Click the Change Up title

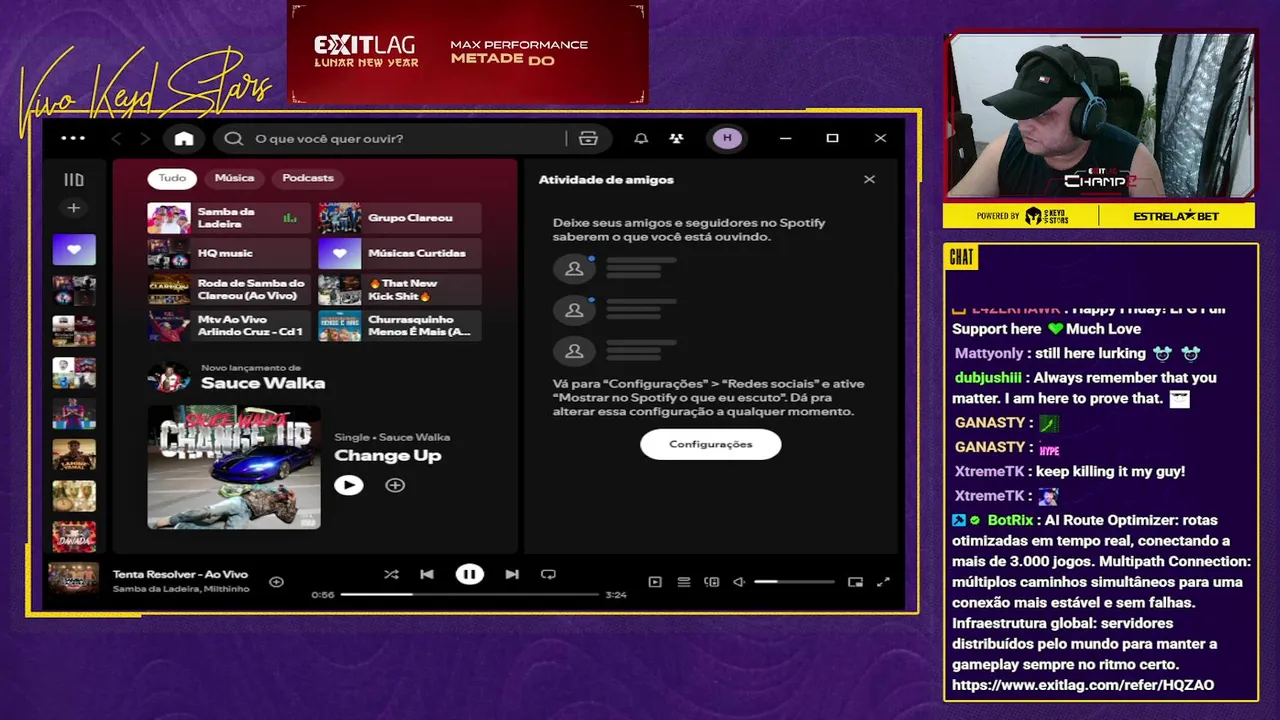387,456
